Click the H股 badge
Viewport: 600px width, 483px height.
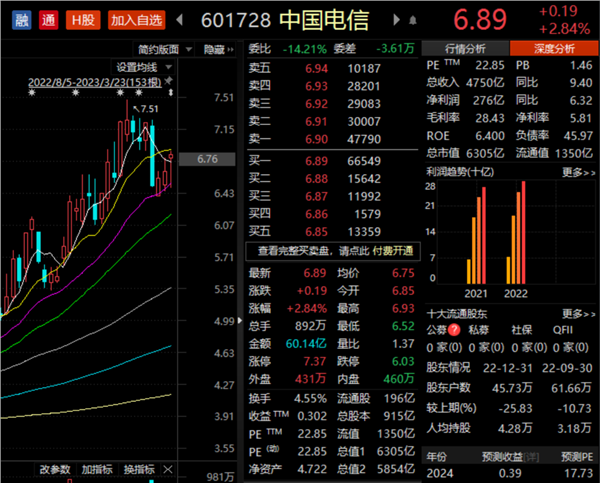[80, 19]
